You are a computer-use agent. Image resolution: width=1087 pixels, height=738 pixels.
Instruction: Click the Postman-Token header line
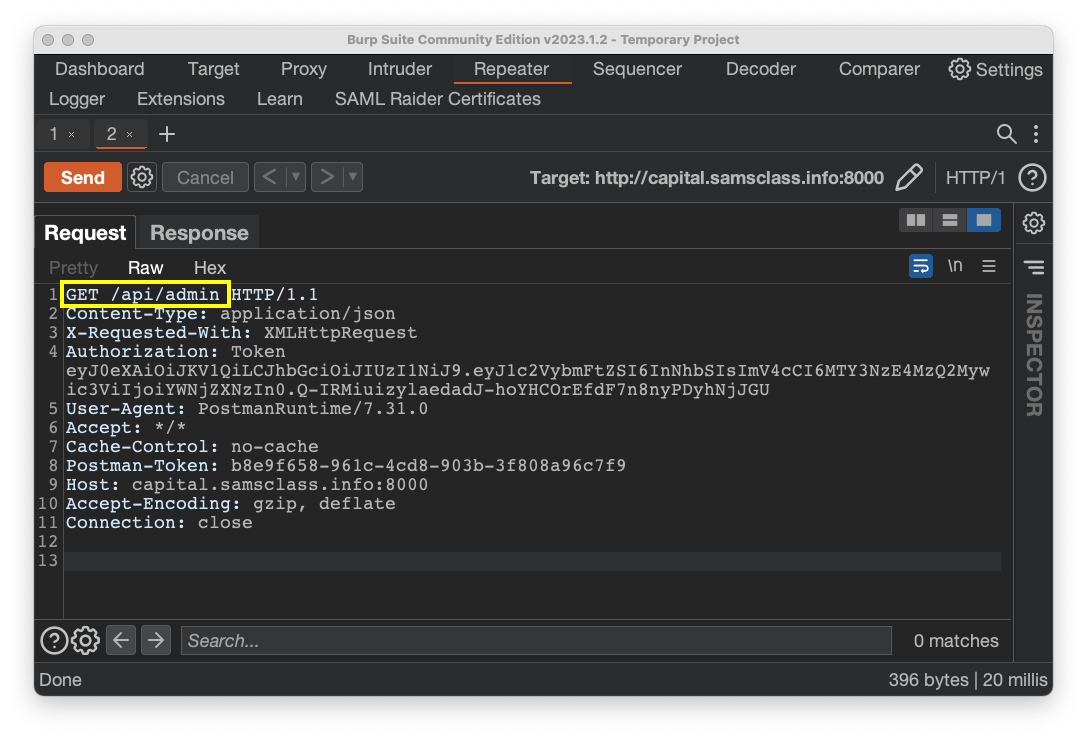click(x=346, y=466)
